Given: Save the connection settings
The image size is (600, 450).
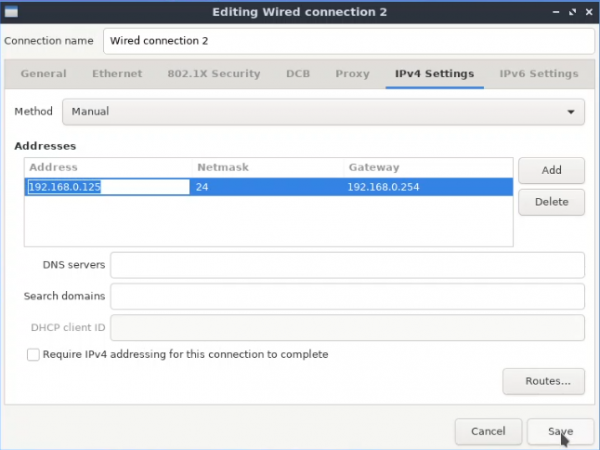Looking at the screenshot, I should click(560, 431).
